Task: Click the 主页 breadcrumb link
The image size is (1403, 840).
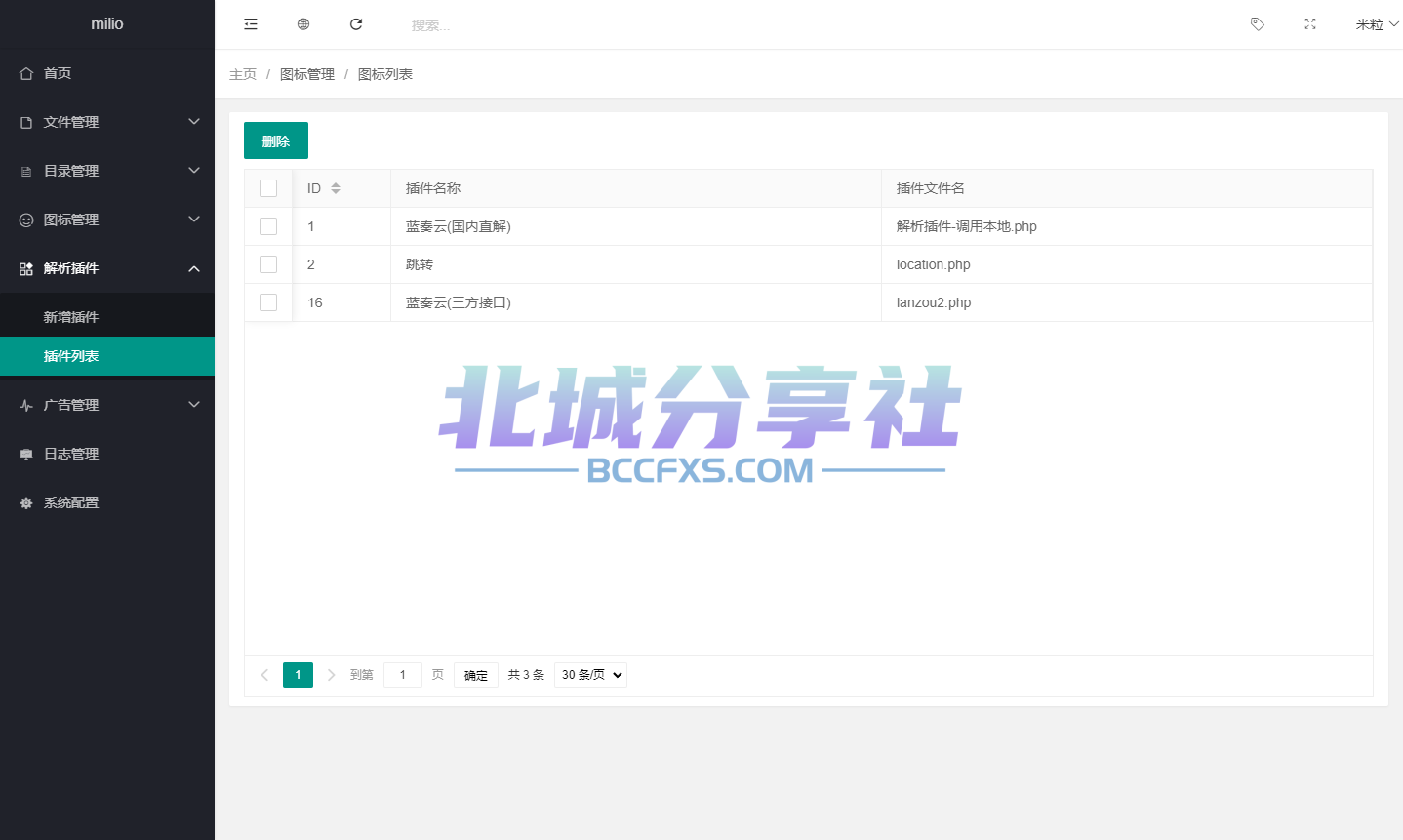Action: pyautogui.click(x=243, y=74)
